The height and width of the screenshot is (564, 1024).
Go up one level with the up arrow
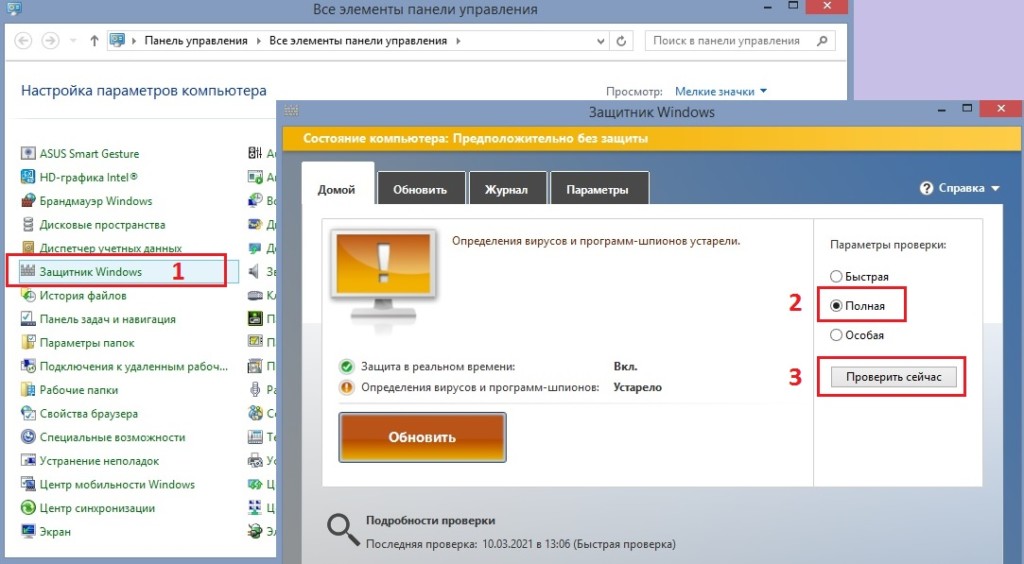(x=94, y=40)
